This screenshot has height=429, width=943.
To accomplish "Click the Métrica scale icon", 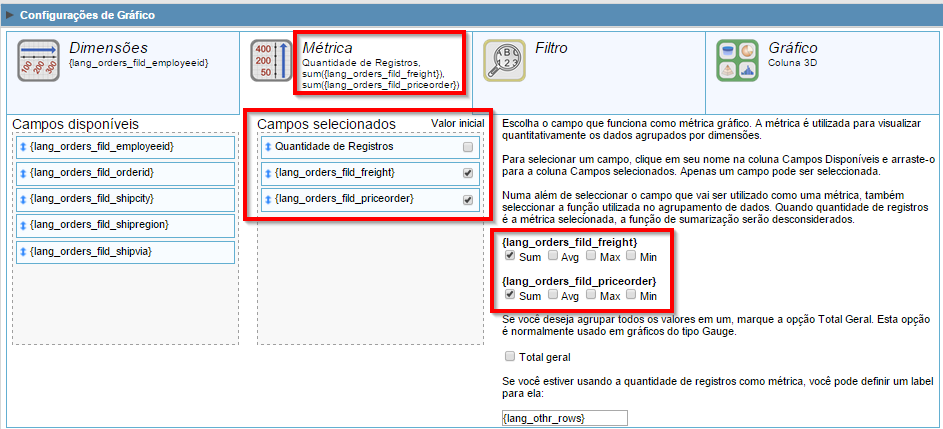I will click(x=272, y=60).
